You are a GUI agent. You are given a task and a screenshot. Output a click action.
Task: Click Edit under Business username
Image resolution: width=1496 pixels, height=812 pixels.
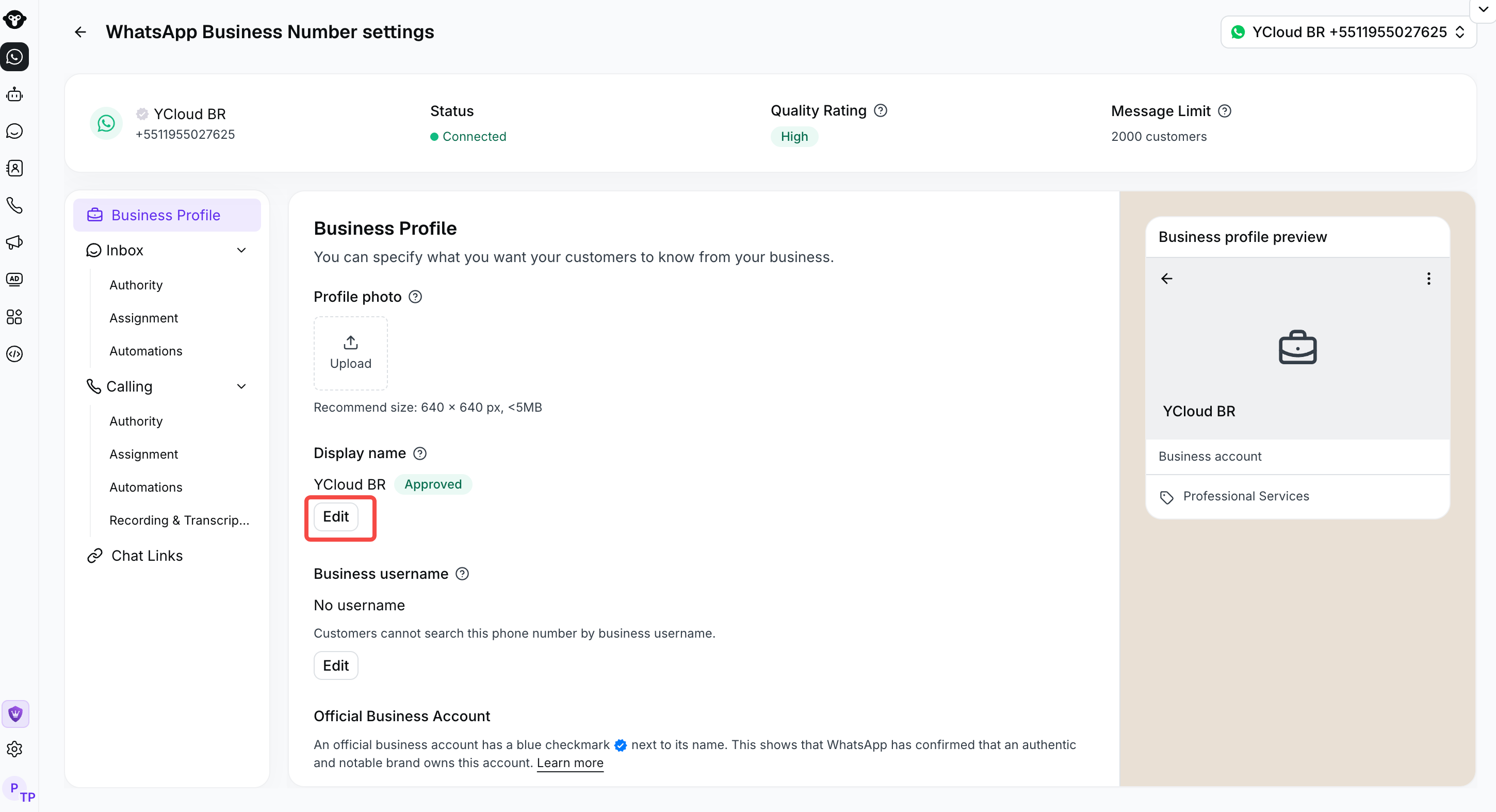click(x=336, y=665)
